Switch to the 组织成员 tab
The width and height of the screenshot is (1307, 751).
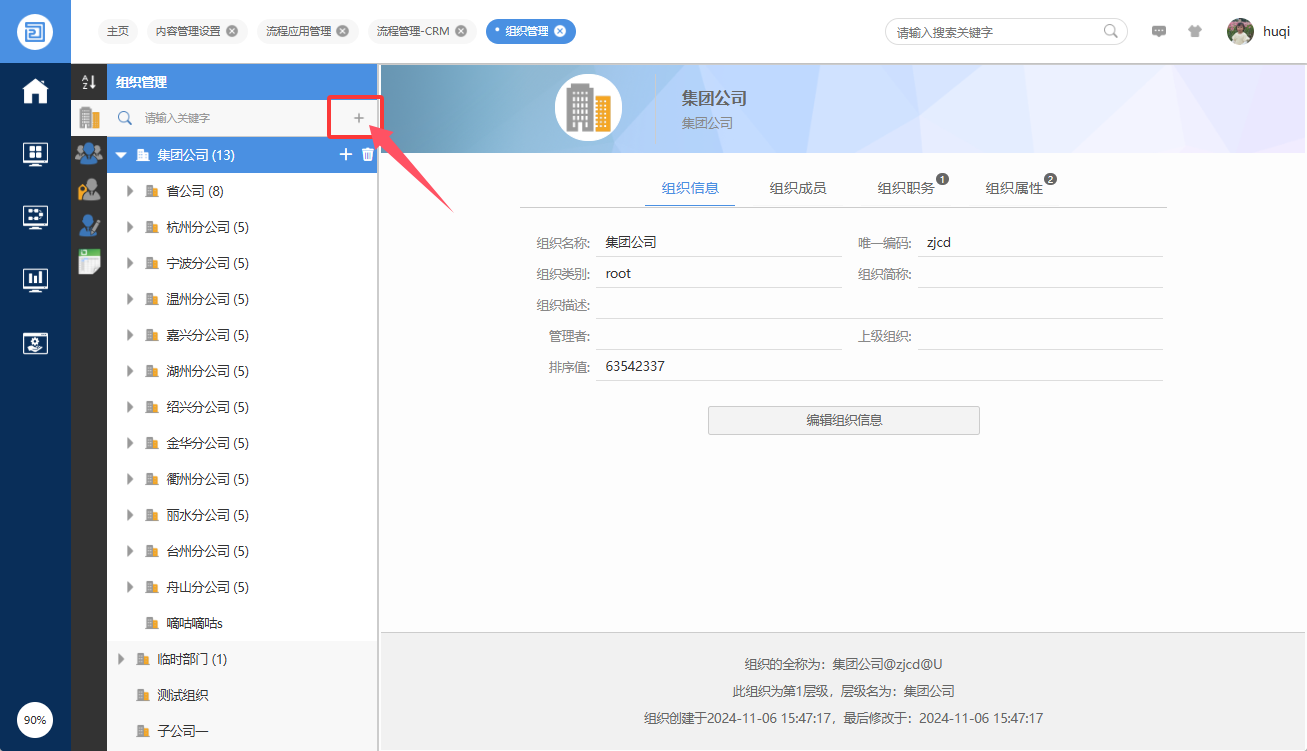point(797,188)
